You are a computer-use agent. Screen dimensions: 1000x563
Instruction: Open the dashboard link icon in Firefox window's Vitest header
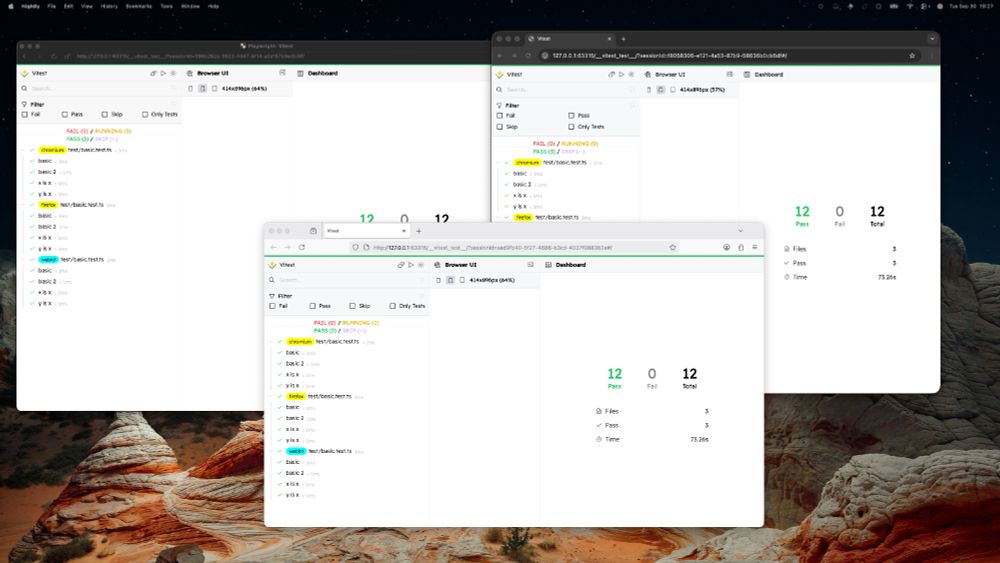click(401, 265)
